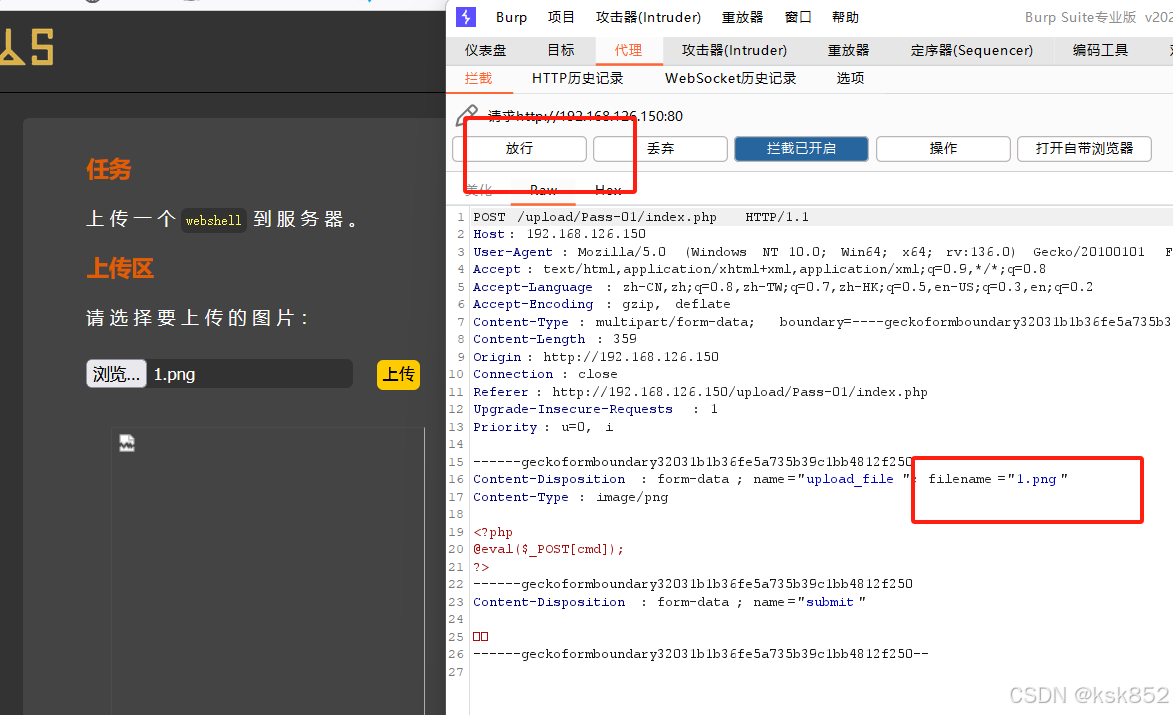This screenshot has width=1173, height=715.
Task: Click the pencil edit icon beside the request URL
Action: (467, 115)
